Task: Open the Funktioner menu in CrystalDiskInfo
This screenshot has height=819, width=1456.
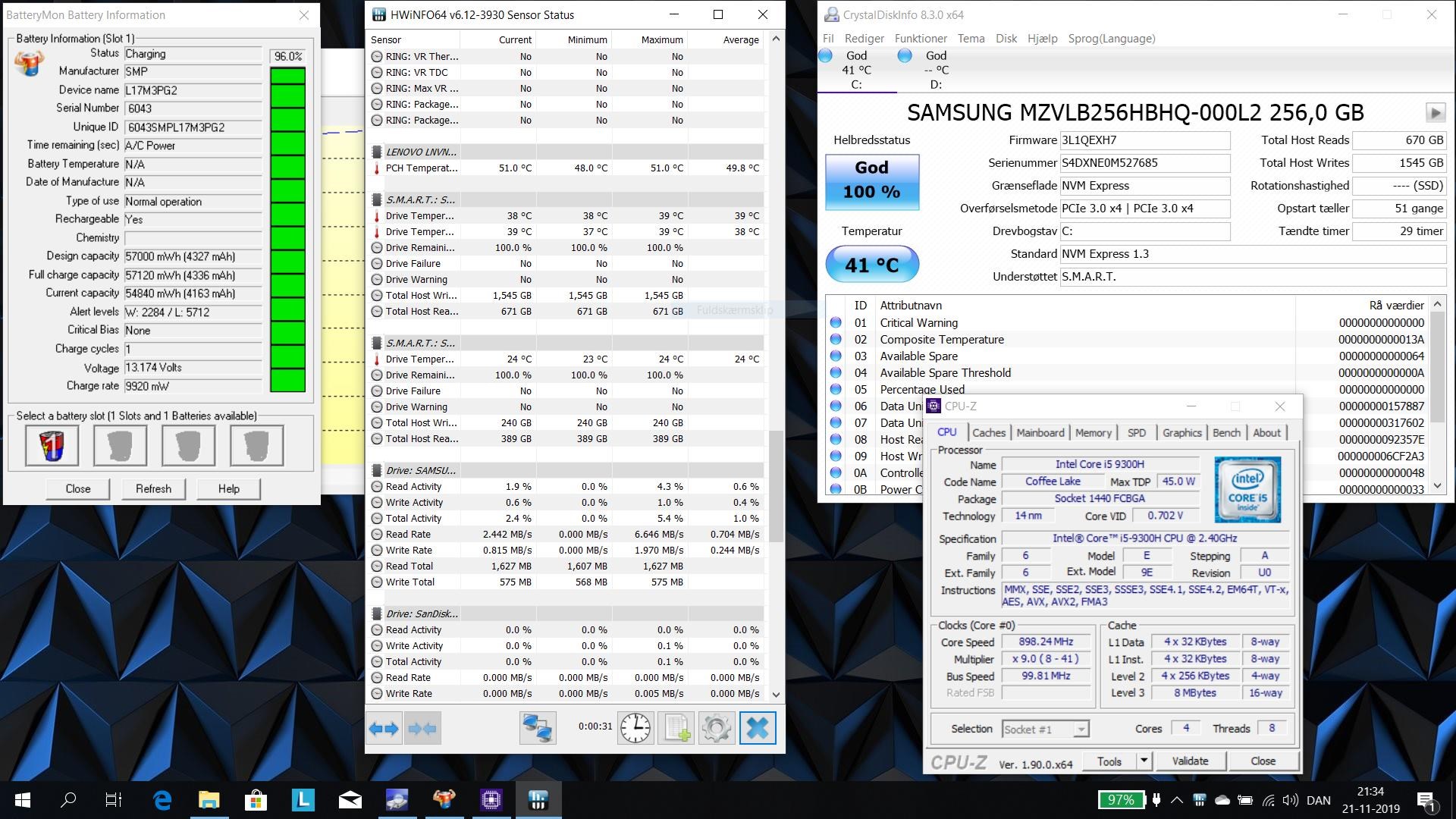Action: coord(921,39)
